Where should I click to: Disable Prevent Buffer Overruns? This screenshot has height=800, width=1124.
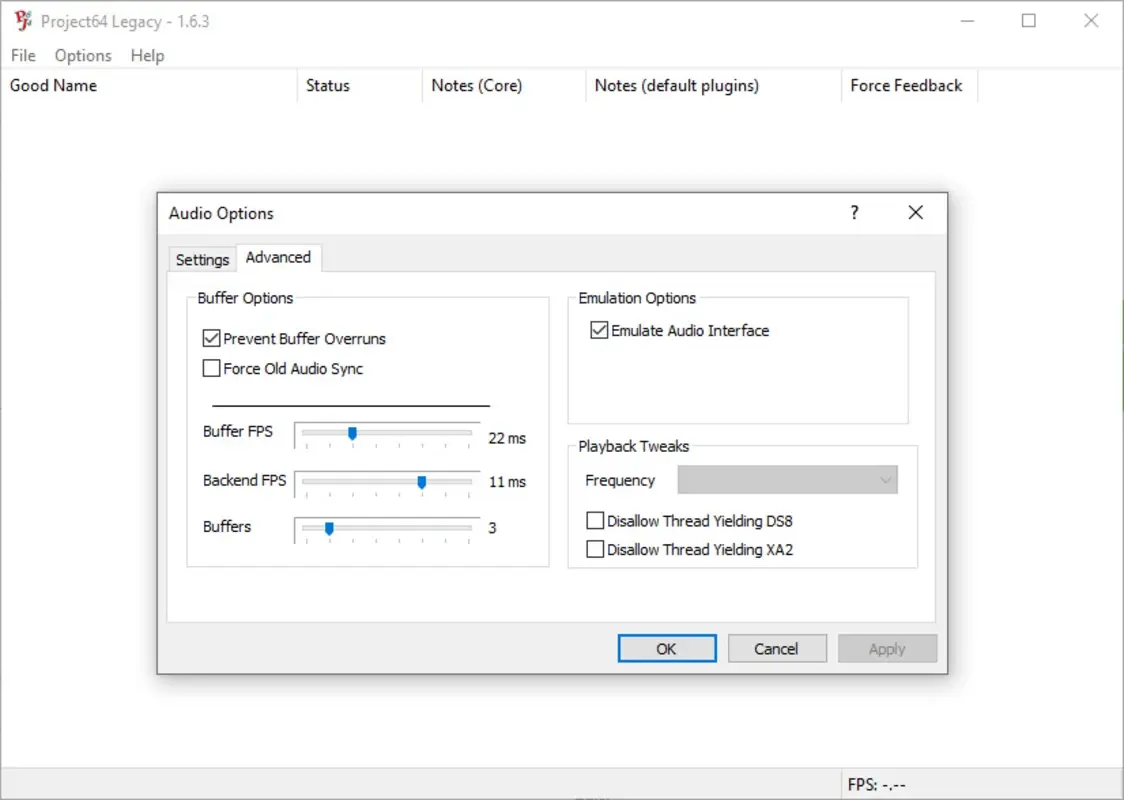click(211, 338)
